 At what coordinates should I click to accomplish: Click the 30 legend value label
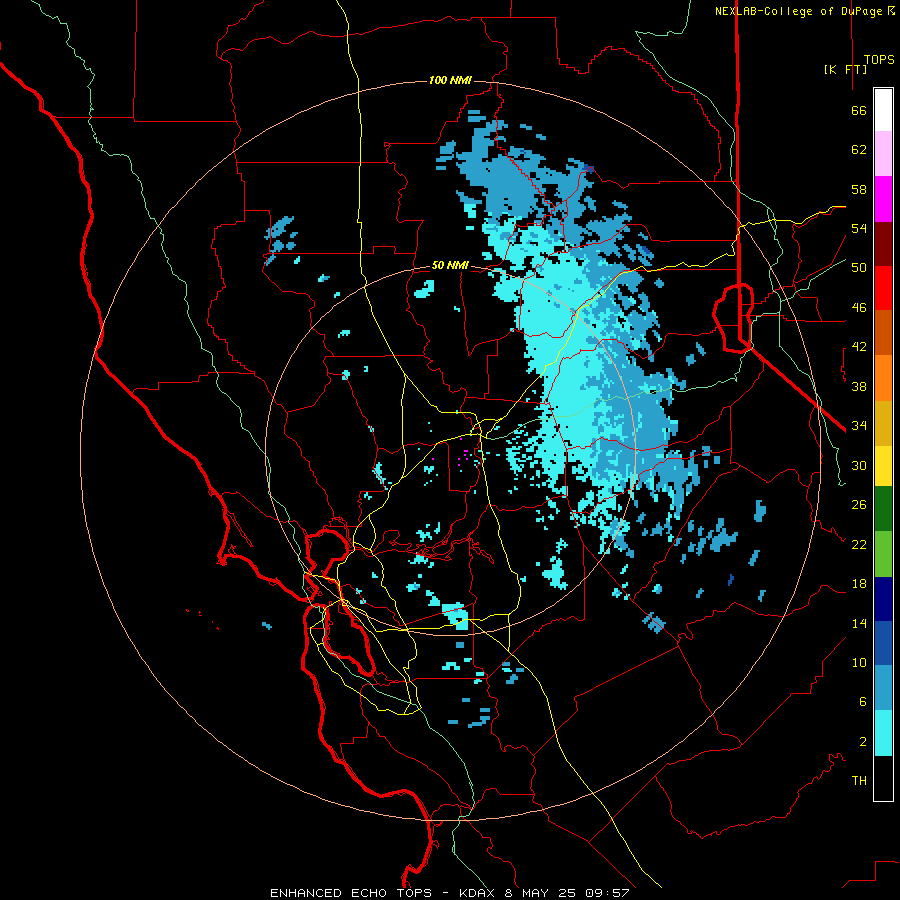point(859,465)
